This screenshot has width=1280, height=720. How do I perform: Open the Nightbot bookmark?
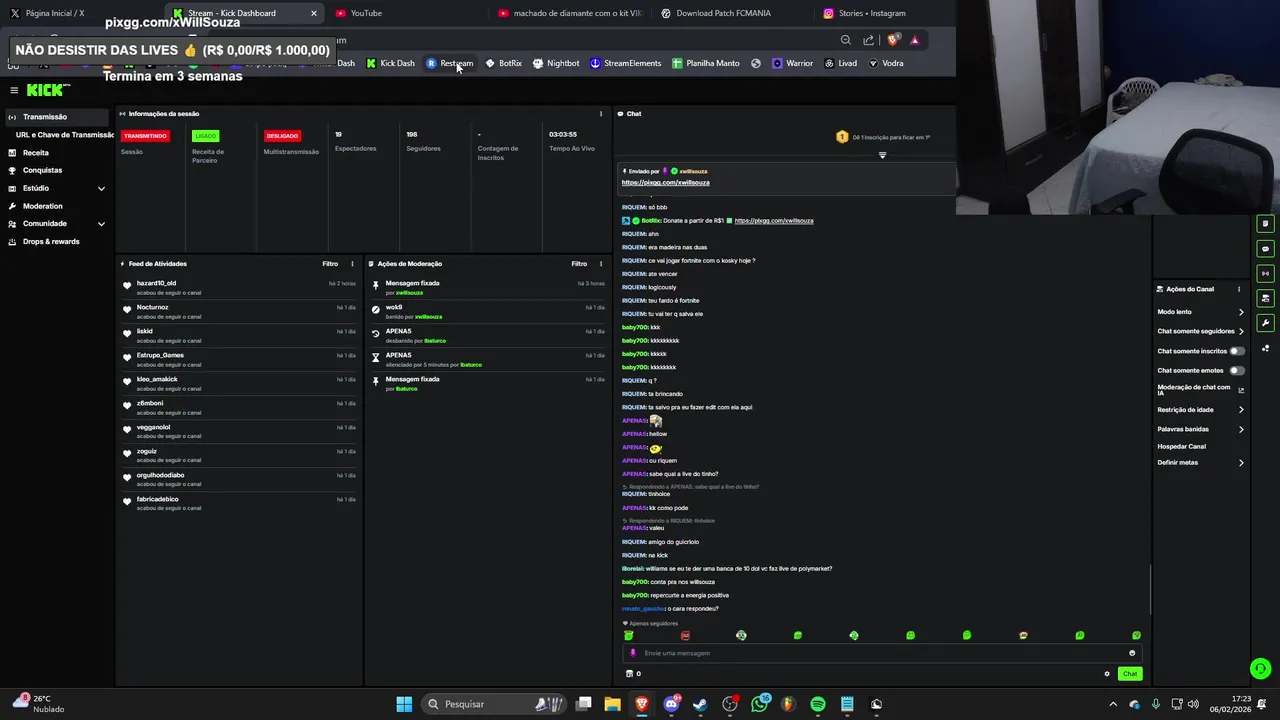point(556,63)
